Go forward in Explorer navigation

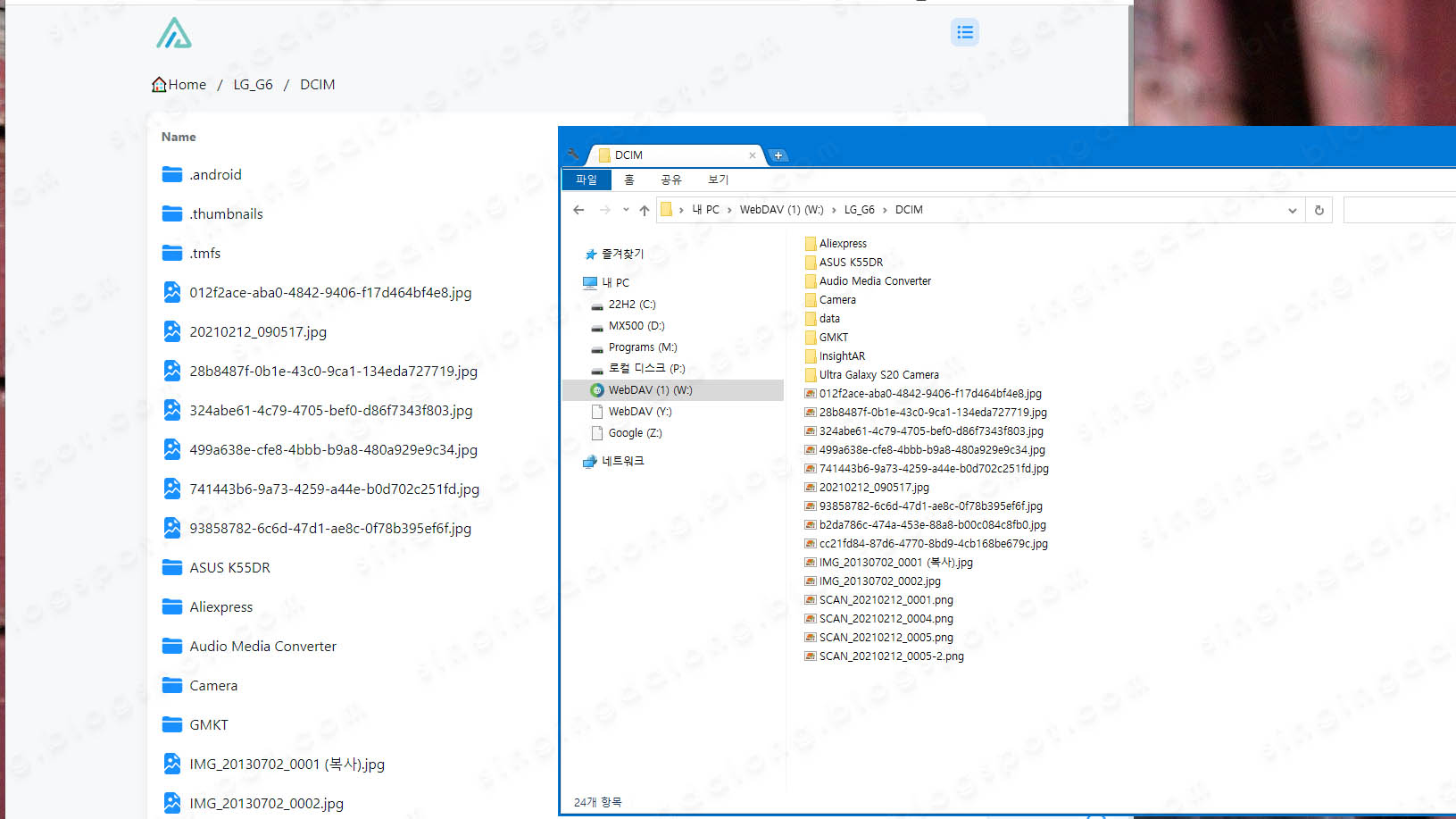click(605, 210)
